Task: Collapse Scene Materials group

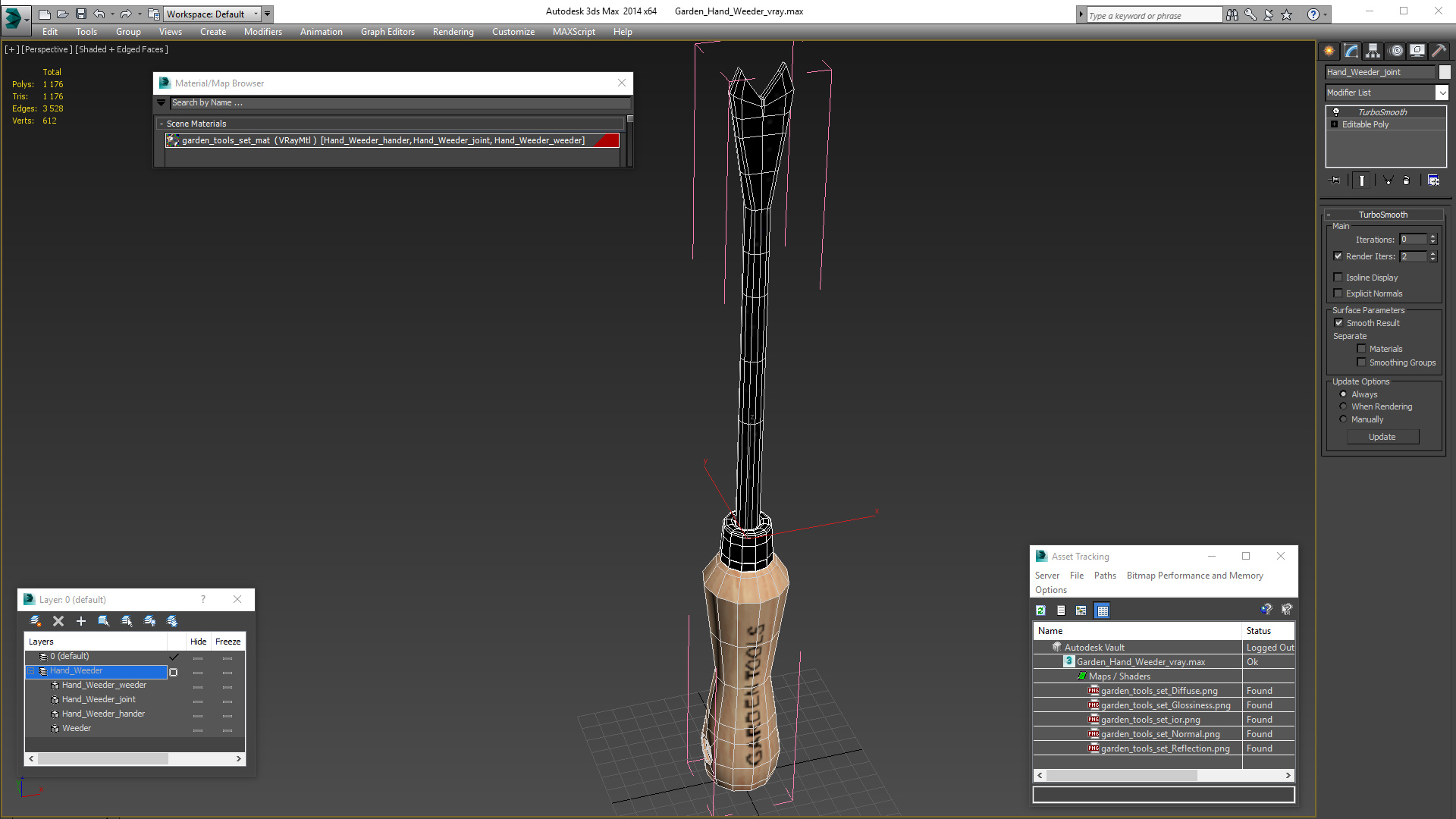Action: (162, 124)
